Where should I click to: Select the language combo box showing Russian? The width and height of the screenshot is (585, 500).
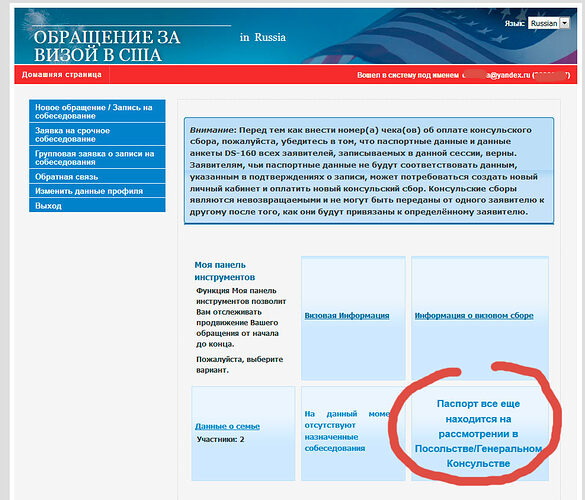tap(548, 23)
